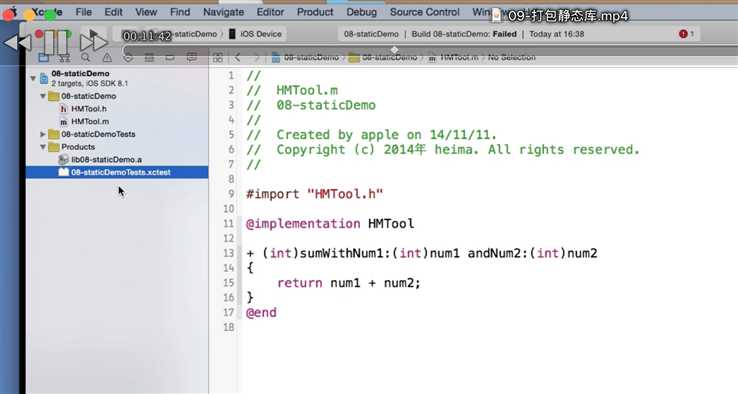This screenshot has width=738, height=394.
Task: Open the Edit menu
Action: click(x=113, y=12)
